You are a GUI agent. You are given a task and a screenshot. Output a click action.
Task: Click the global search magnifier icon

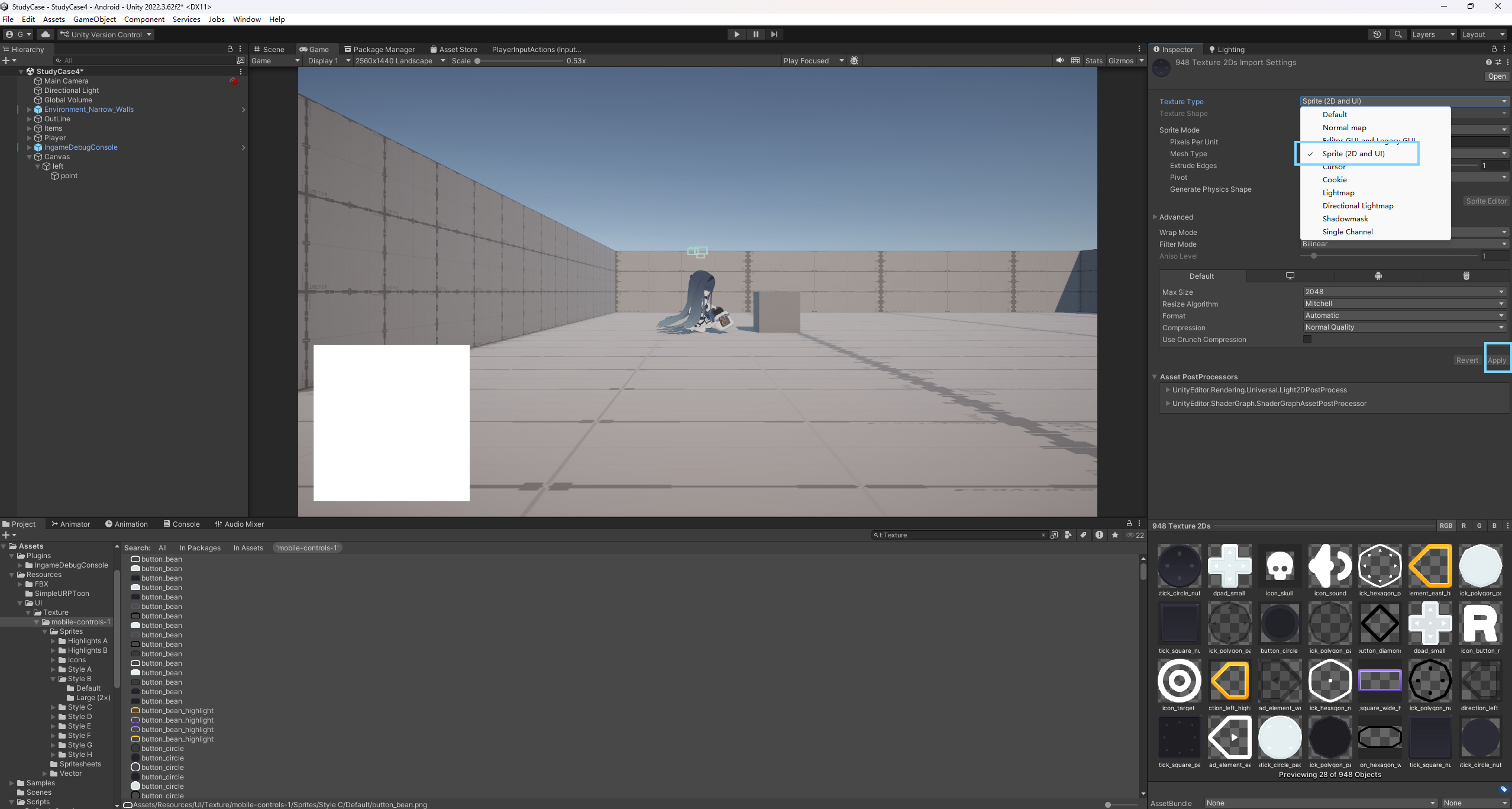coord(1398,34)
